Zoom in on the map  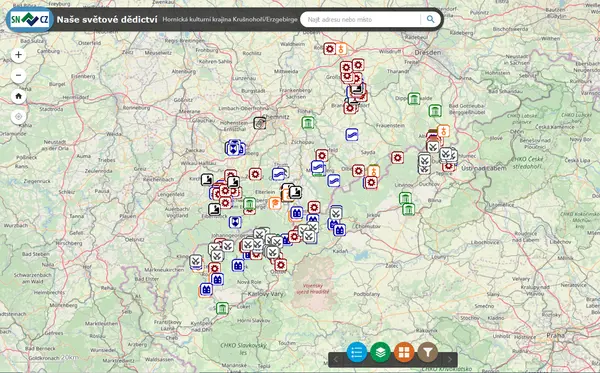point(18,55)
